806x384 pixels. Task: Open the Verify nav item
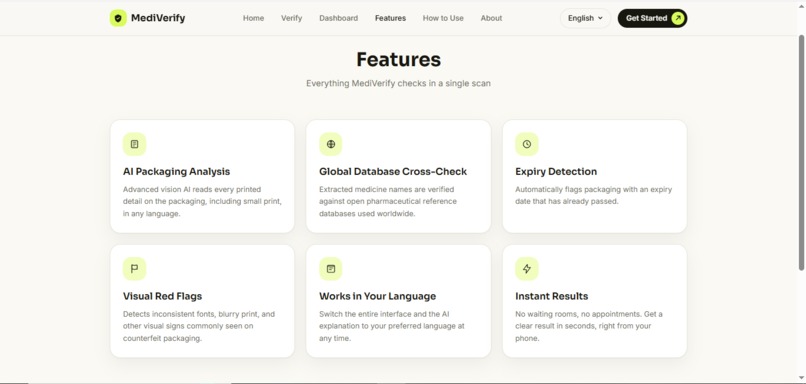point(291,18)
